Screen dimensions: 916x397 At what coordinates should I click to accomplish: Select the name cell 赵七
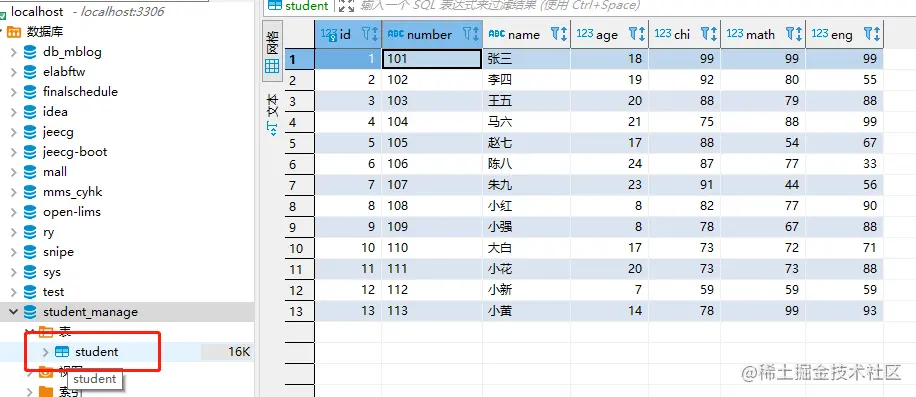coord(526,142)
